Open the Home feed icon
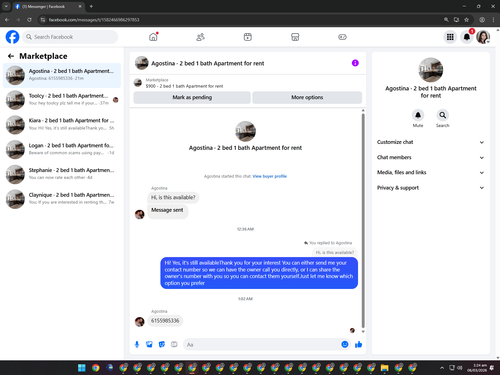Viewport: 500px width, 375px height. coord(153,37)
